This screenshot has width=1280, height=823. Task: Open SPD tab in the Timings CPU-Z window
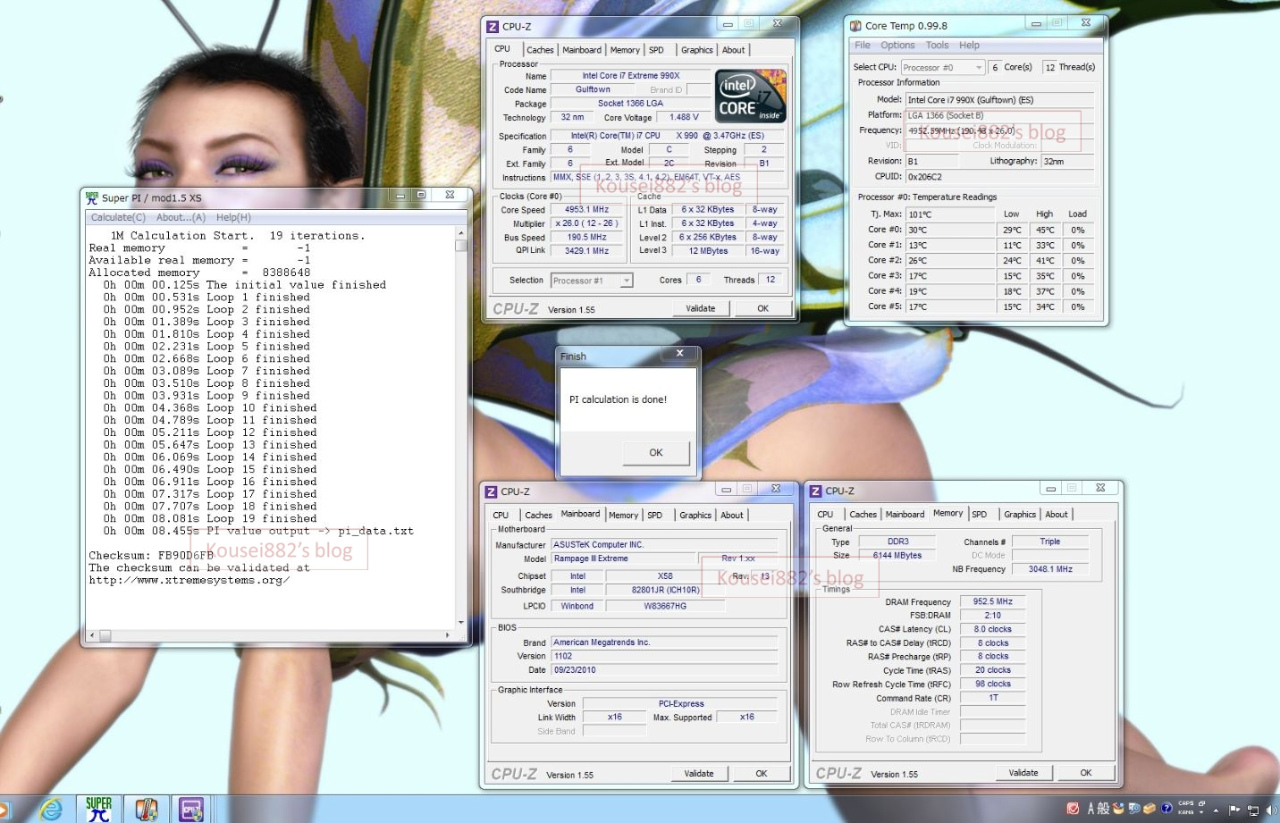coord(979,514)
